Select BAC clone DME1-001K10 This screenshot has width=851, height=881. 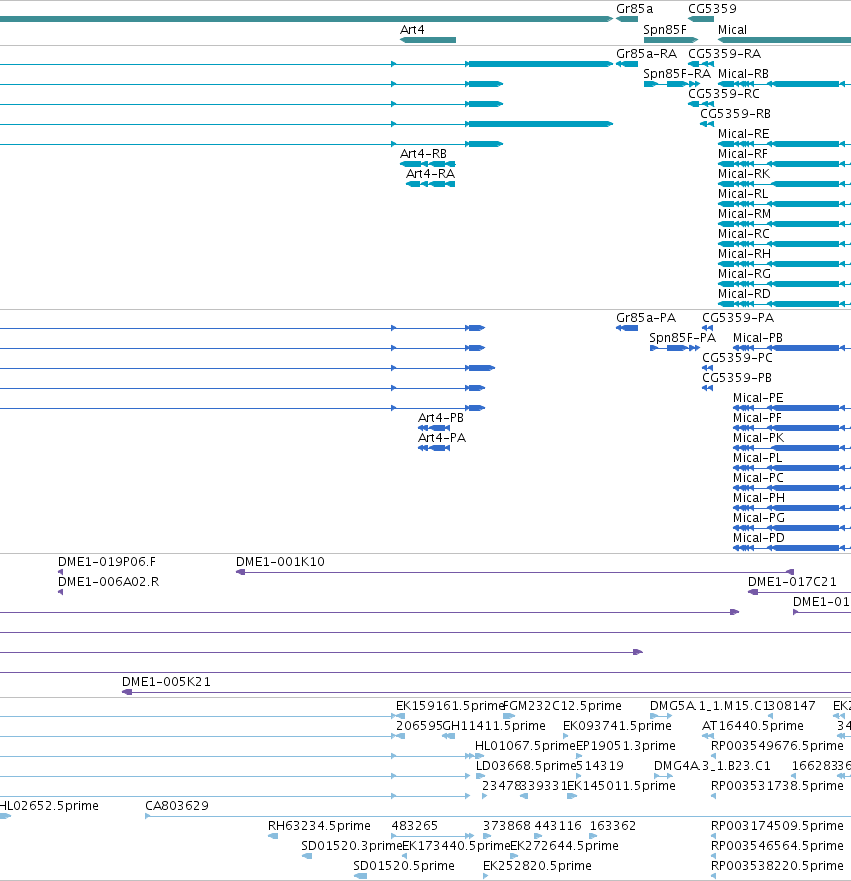(515, 572)
